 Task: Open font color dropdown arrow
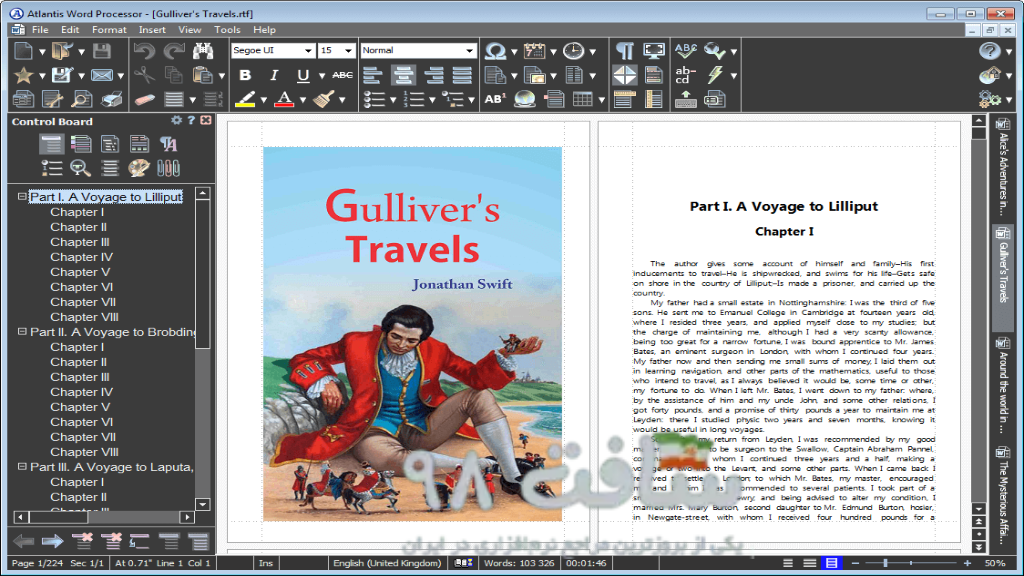click(303, 100)
